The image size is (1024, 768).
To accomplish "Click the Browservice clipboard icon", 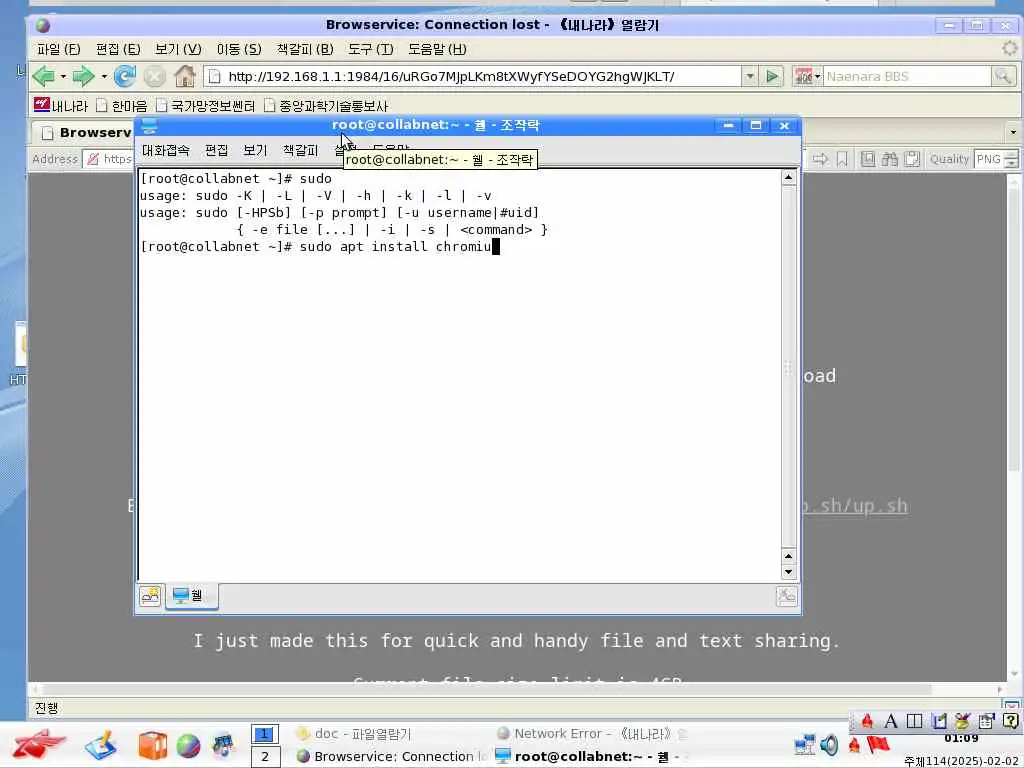I will tap(912, 159).
